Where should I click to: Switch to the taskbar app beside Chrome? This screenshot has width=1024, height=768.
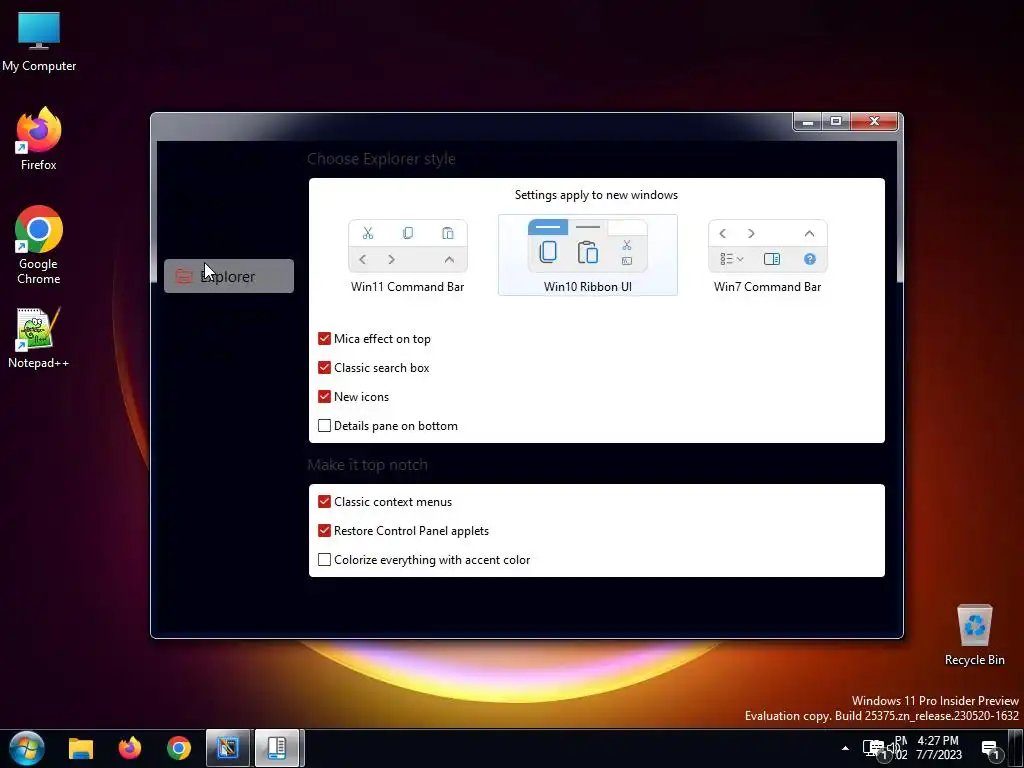pos(228,748)
